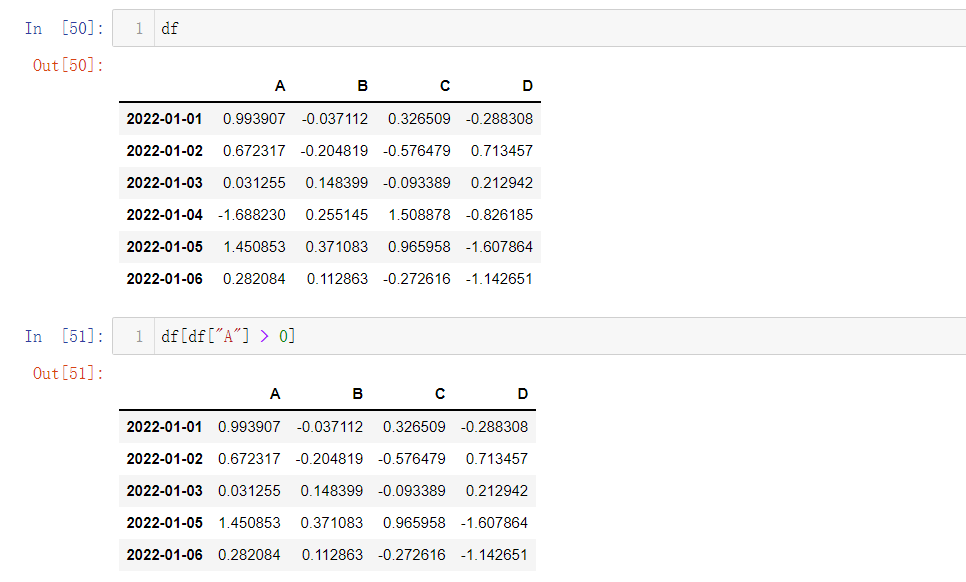The width and height of the screenshot is (966, 582).
Task: Click value -0.288308 in first table
Action: [500, 119]
